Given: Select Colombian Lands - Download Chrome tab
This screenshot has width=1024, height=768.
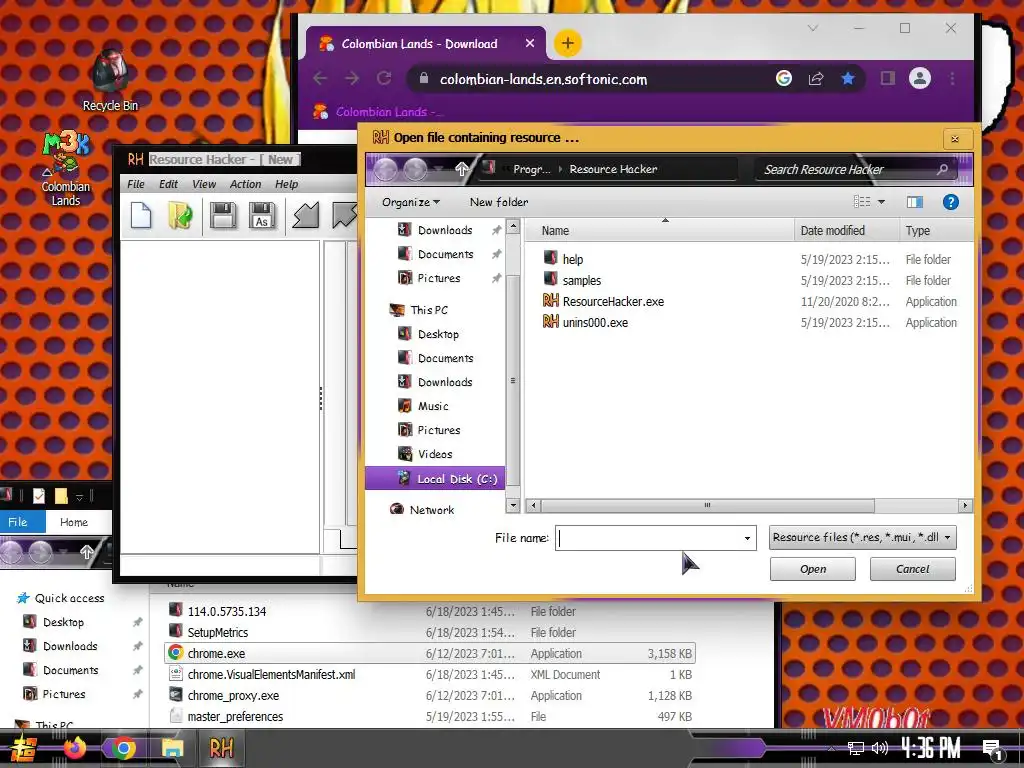Looking at the screenshot, I should (x=426, y=44).
